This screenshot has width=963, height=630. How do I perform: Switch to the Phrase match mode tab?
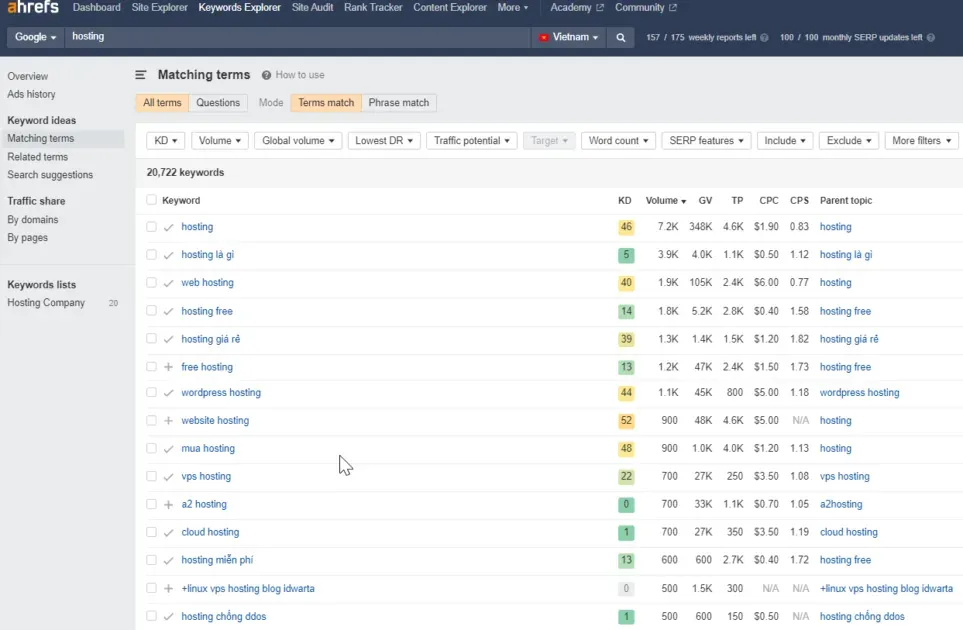click(398, 103)
